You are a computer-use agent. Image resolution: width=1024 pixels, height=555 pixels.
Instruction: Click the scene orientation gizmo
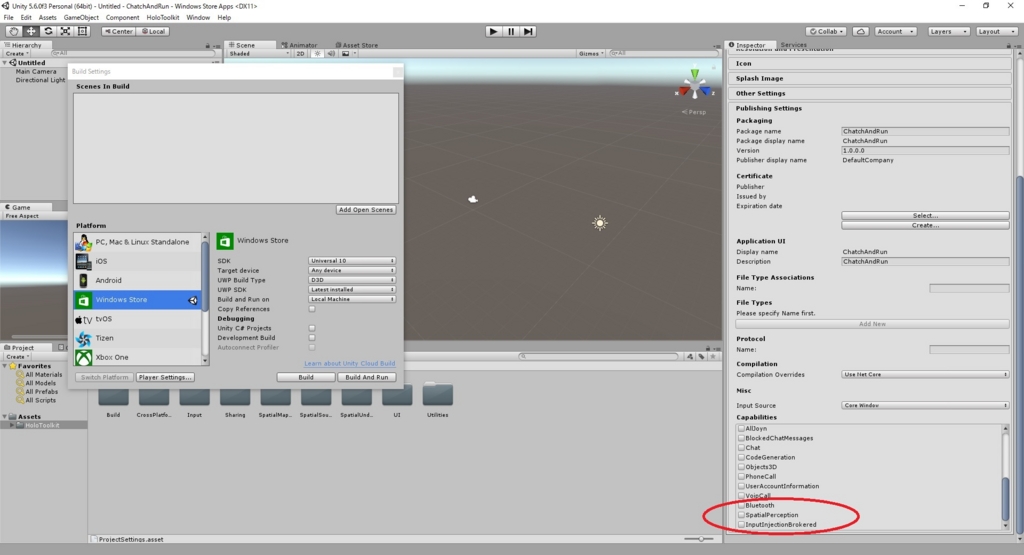[694, 85]
